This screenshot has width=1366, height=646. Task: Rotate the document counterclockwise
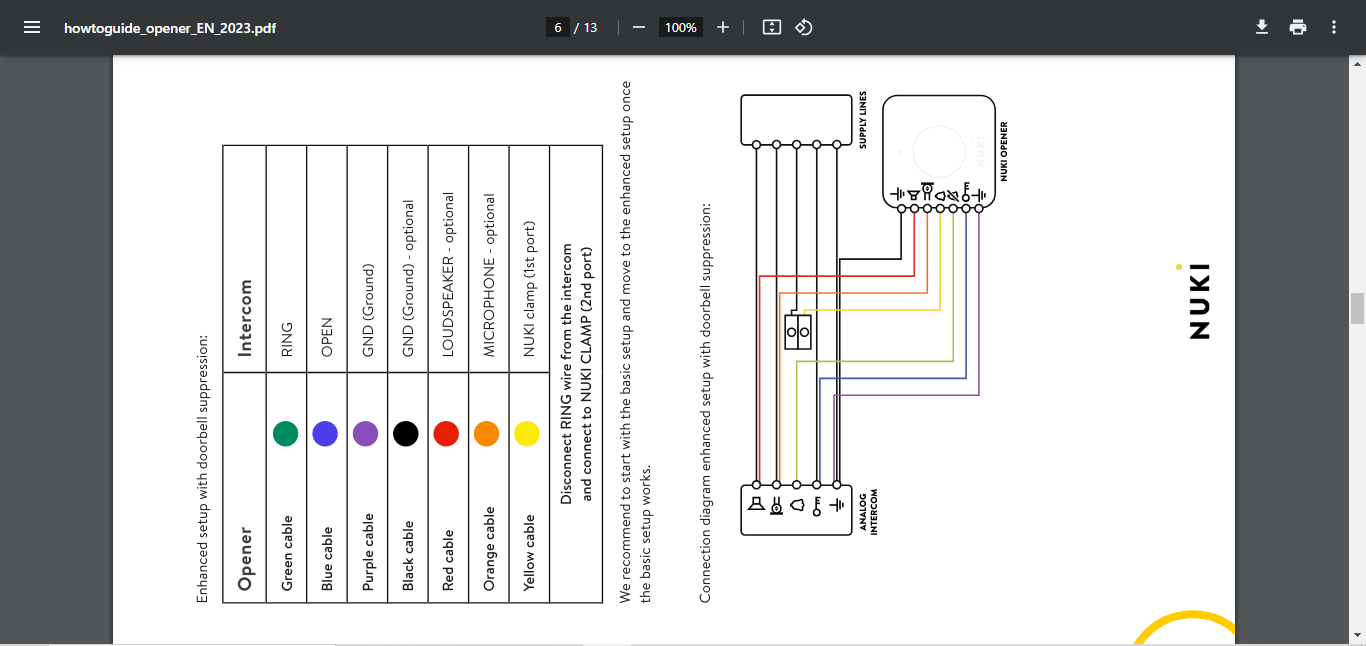(804, 27)
